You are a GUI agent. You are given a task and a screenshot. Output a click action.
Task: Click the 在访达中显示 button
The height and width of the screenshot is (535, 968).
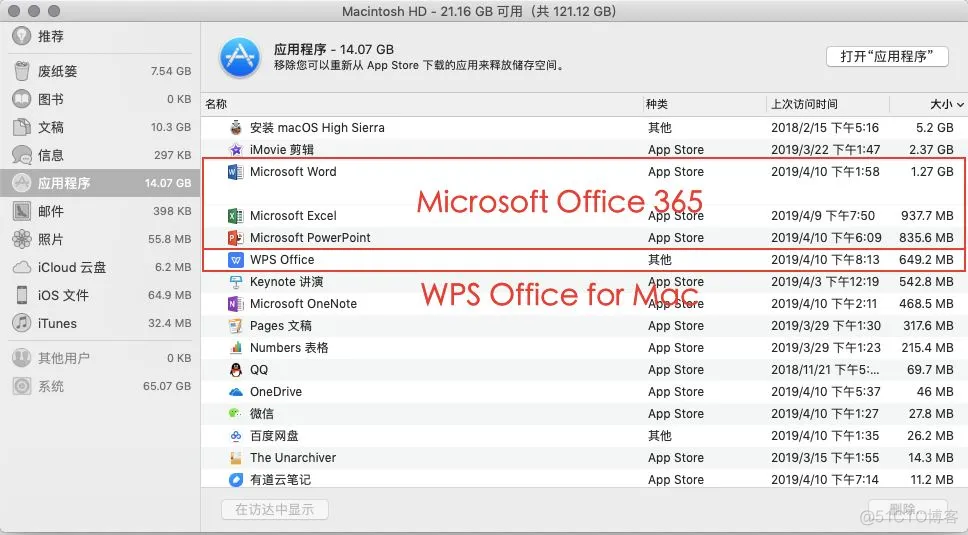coord(275,510)
